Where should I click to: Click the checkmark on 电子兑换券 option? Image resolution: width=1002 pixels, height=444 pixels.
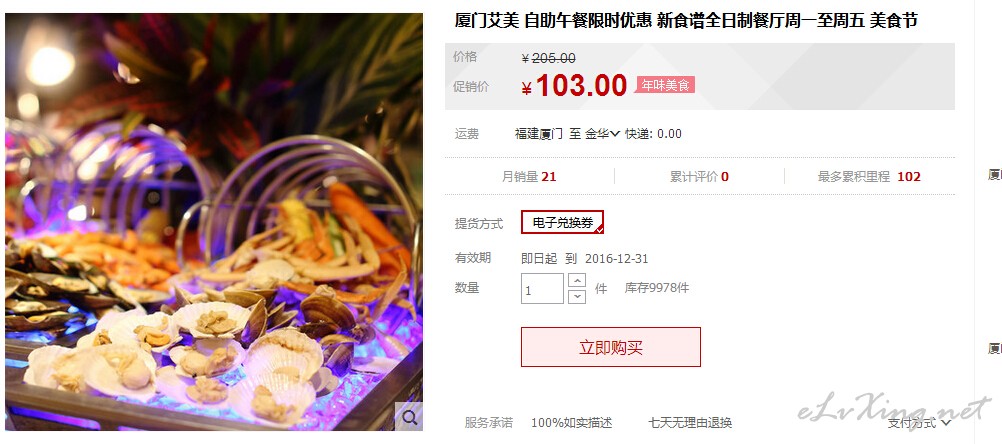click(599, 229)
